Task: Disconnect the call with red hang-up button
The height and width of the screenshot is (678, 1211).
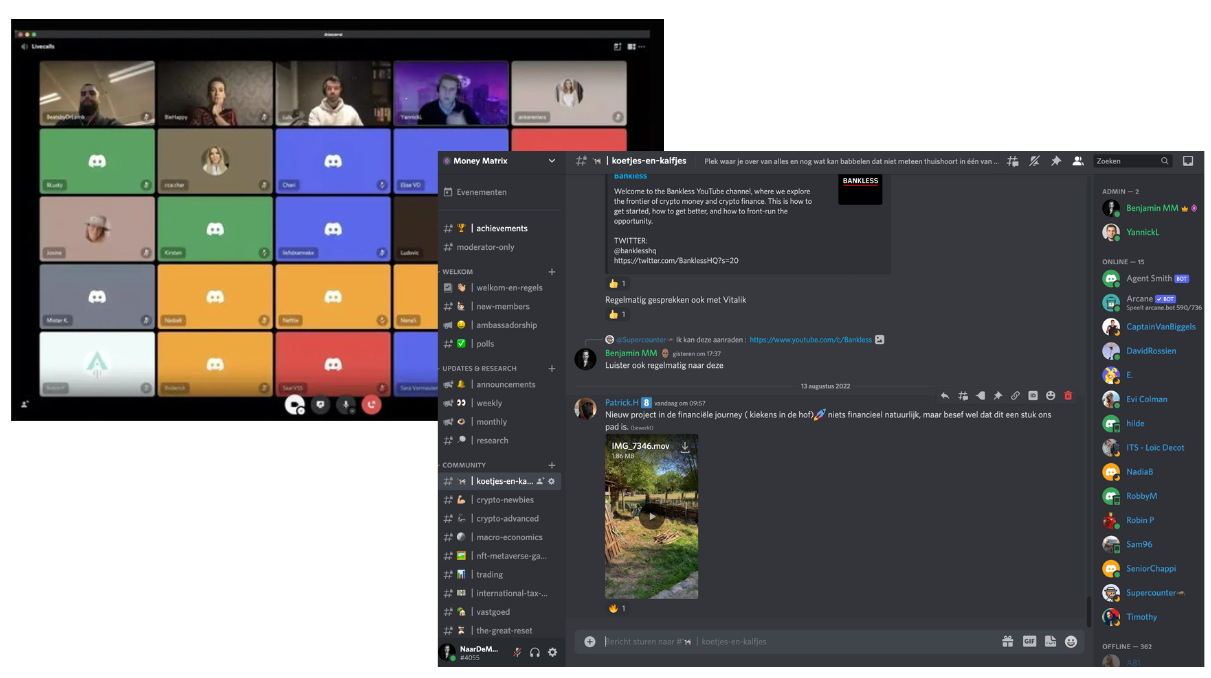Action: 372,405
